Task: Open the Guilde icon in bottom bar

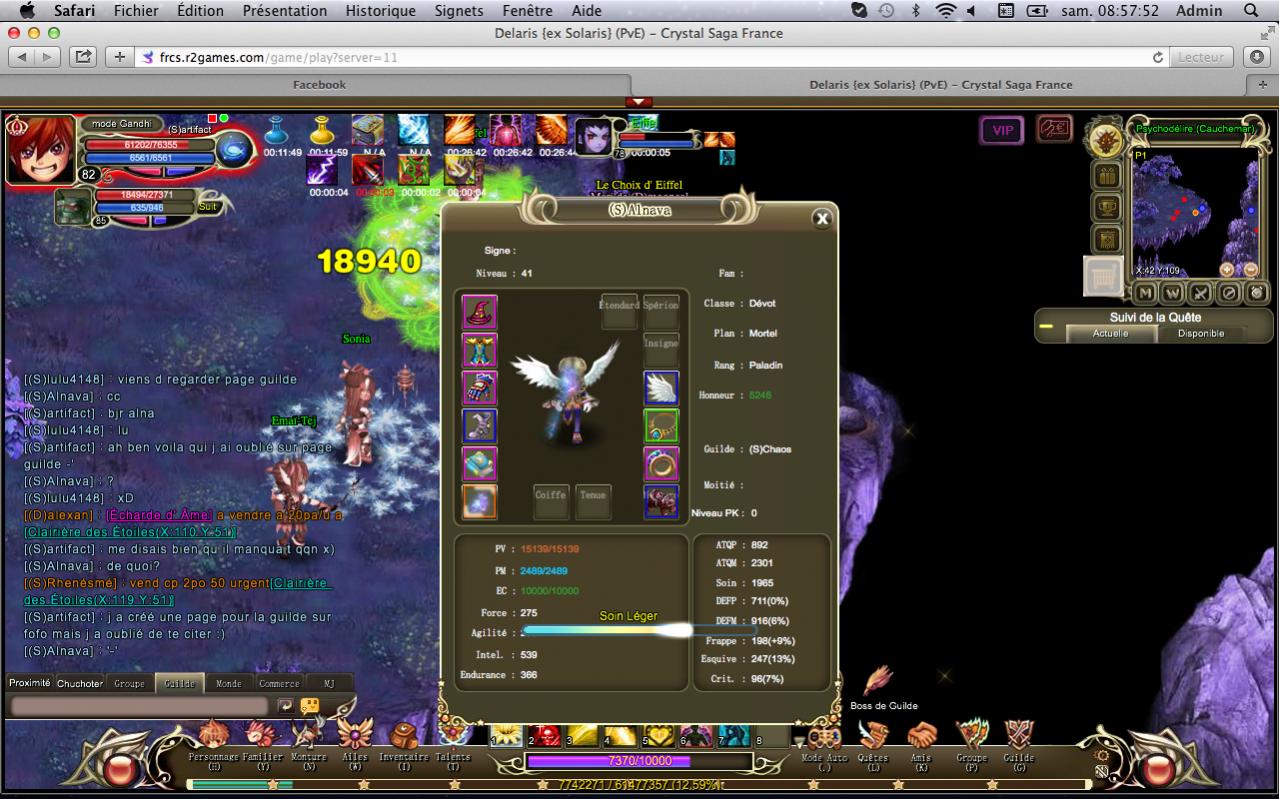Action: point(1018,738)
